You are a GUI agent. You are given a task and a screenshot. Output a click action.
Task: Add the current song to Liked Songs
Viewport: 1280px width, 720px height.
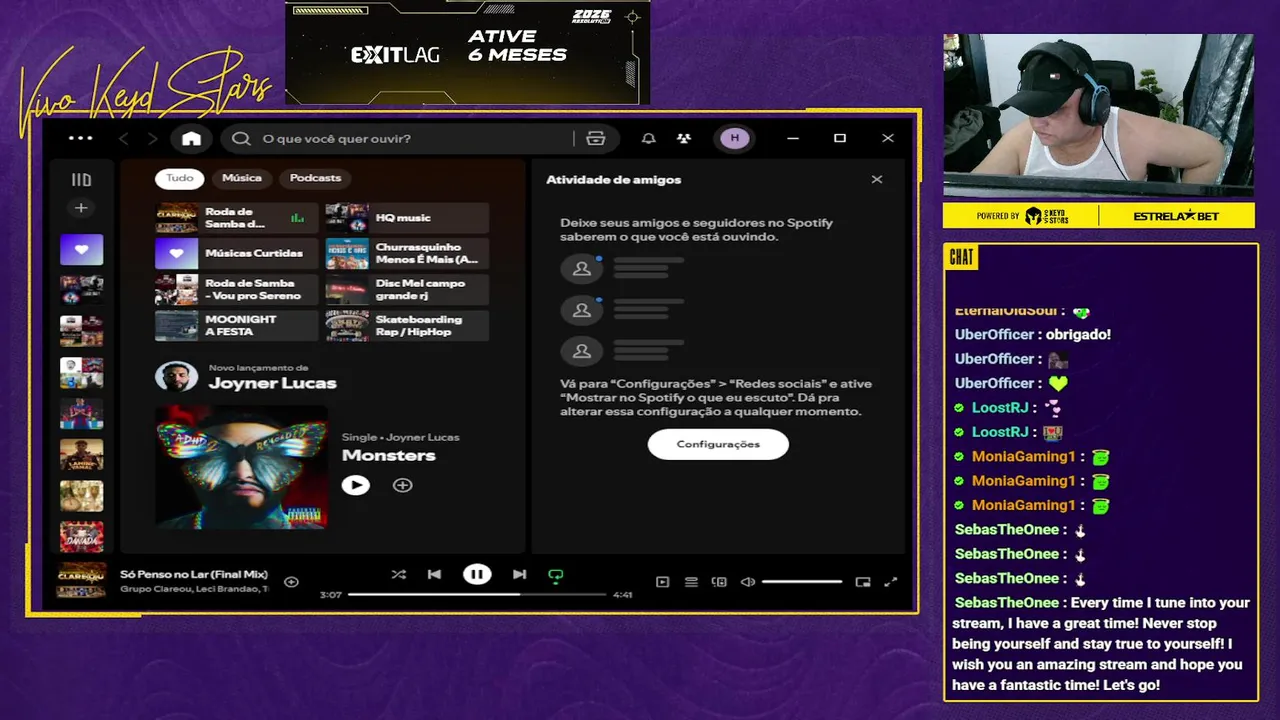point(291,582)
